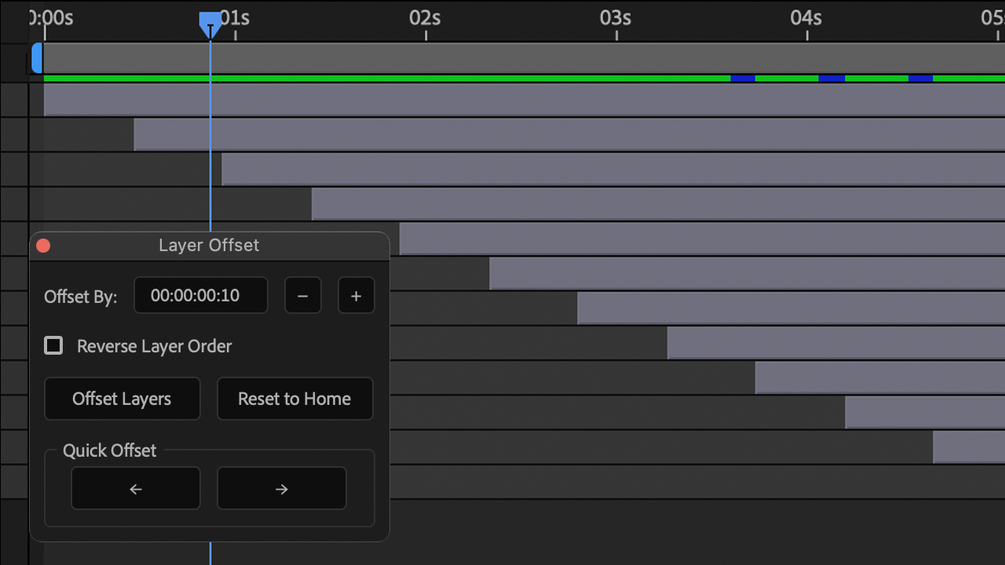Close the Layer Offset panel
This screenshot has width=1005, height=565.
43,245
